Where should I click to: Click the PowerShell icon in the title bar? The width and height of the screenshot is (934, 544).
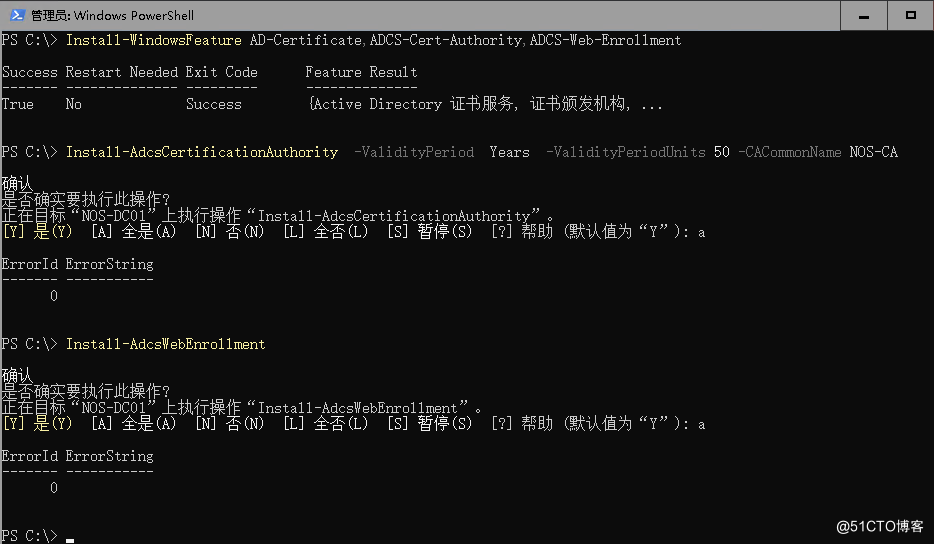(x=17, y=15)
